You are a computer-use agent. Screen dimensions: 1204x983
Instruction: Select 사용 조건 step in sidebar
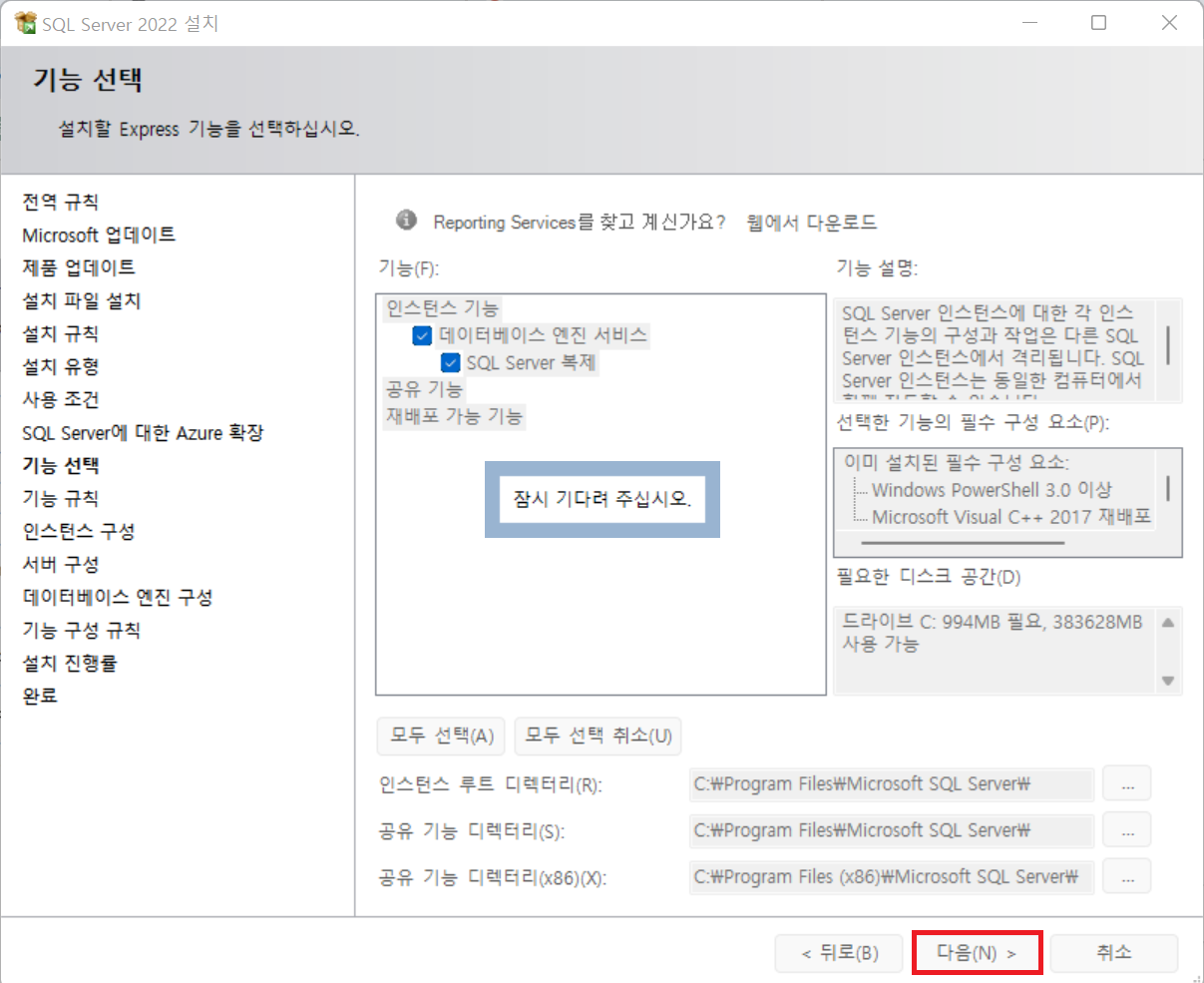(61, 399)
